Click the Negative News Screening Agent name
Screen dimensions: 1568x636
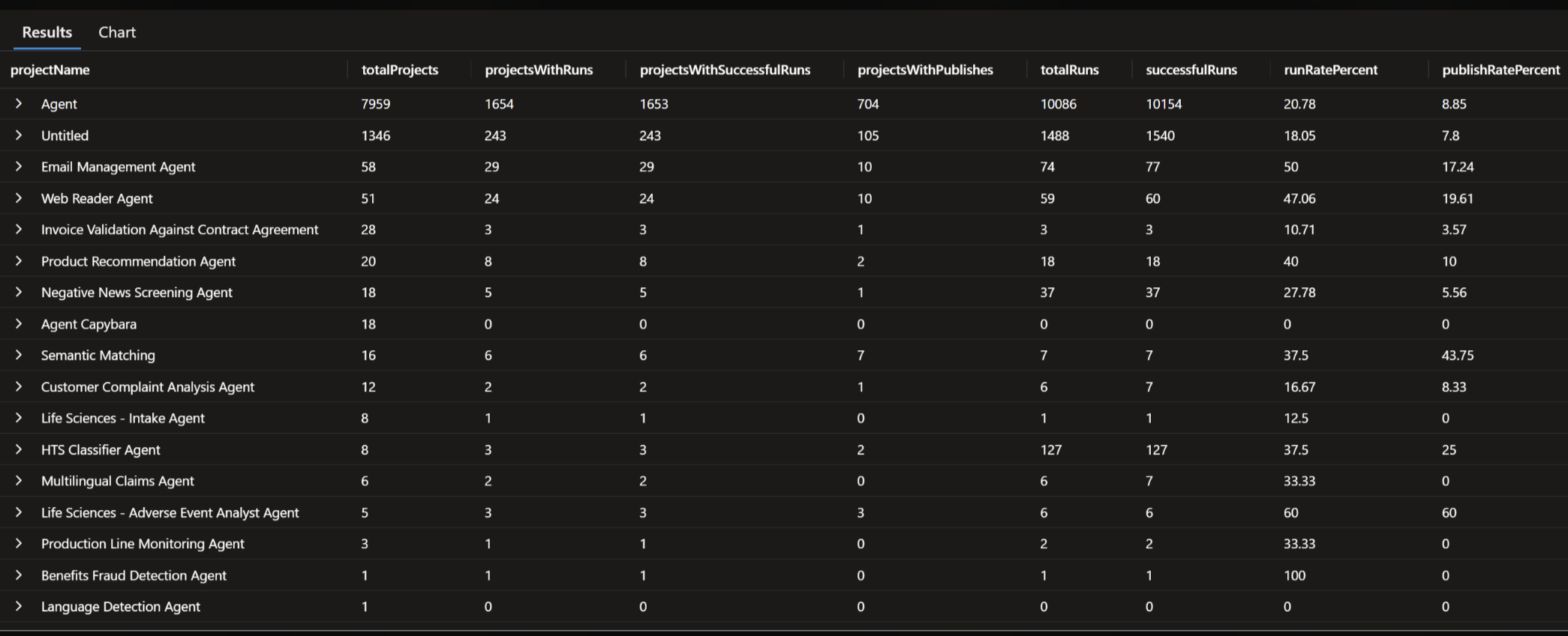click(x=137, y=292)
